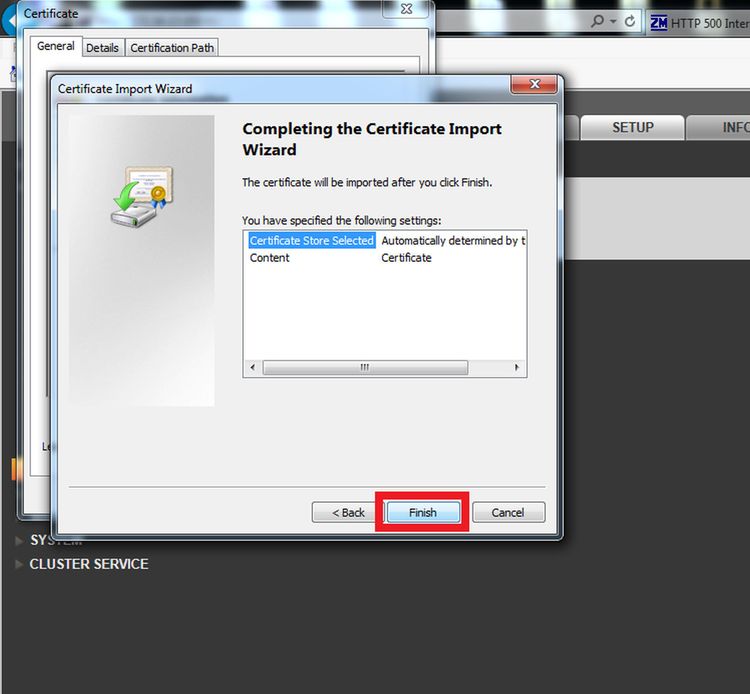The width and height of the screenshot is (750, 694).
Task: Click the settings list left scroll arrow
Action: coord(253,367)
